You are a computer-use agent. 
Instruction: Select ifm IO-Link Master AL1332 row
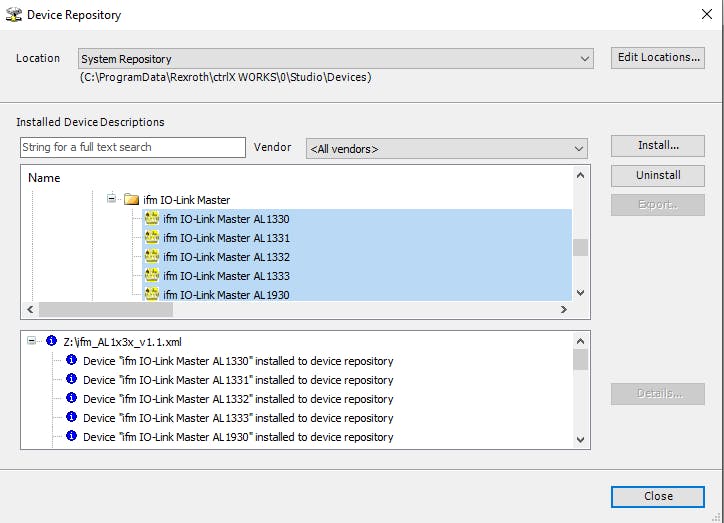pyautogui.click(x=357, y=257)
